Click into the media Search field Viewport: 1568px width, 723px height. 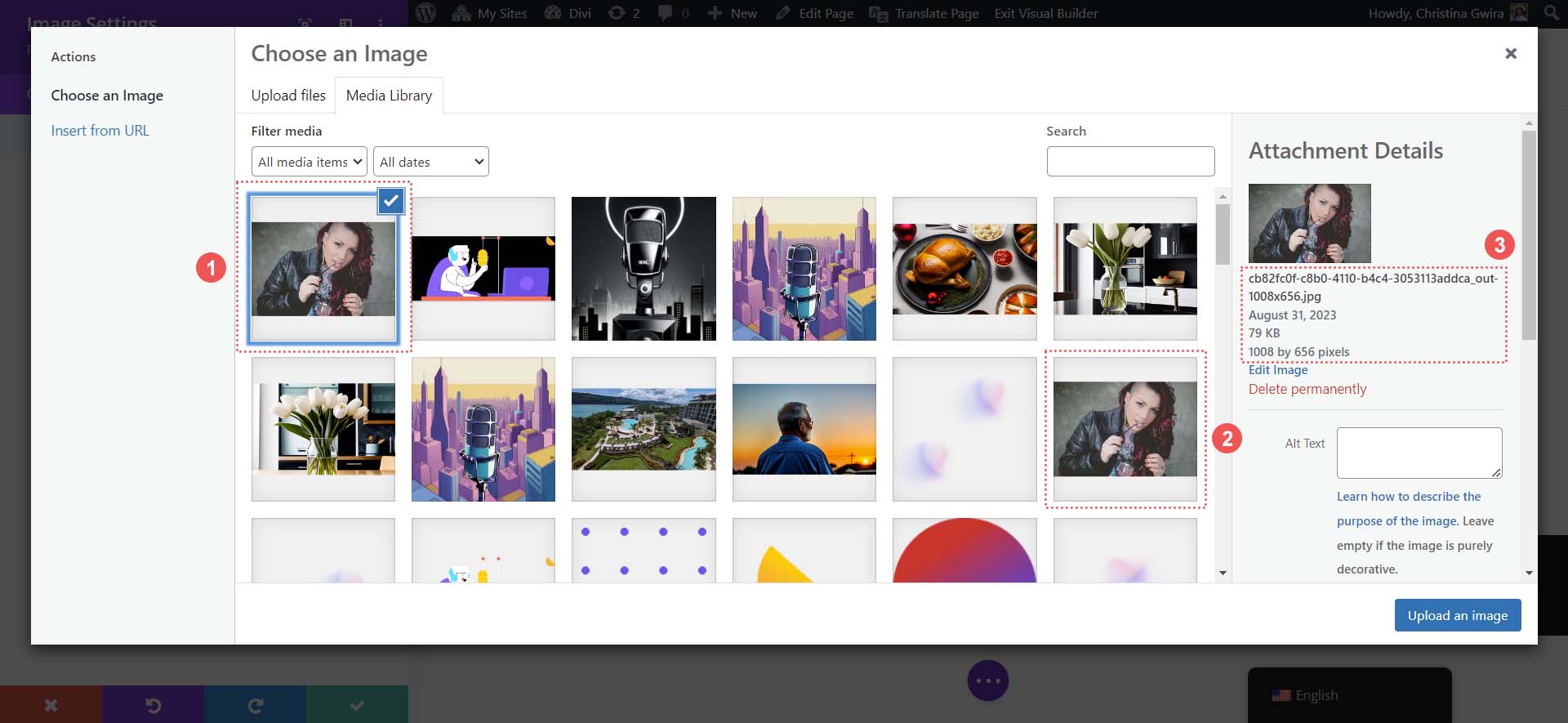(x=1130, y=162)
